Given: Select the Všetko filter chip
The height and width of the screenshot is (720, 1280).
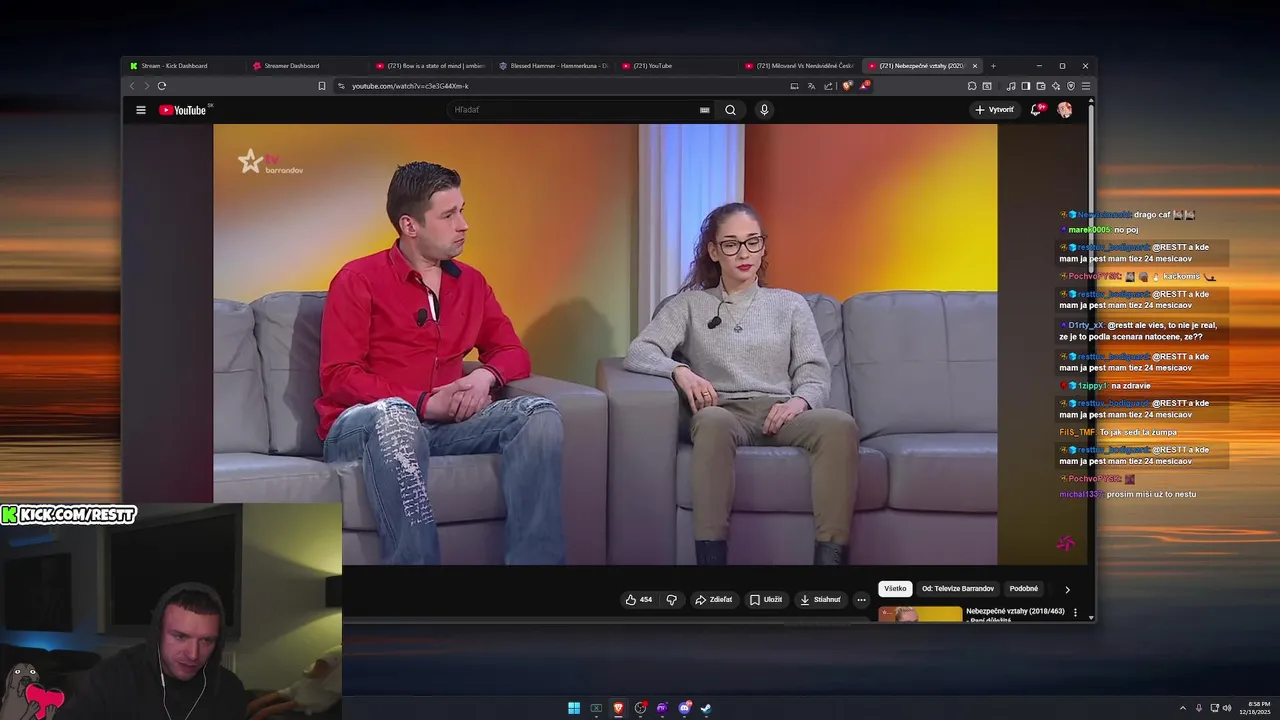Looking at the screenshot, I should pyautogui.click(x=895, y=589).
